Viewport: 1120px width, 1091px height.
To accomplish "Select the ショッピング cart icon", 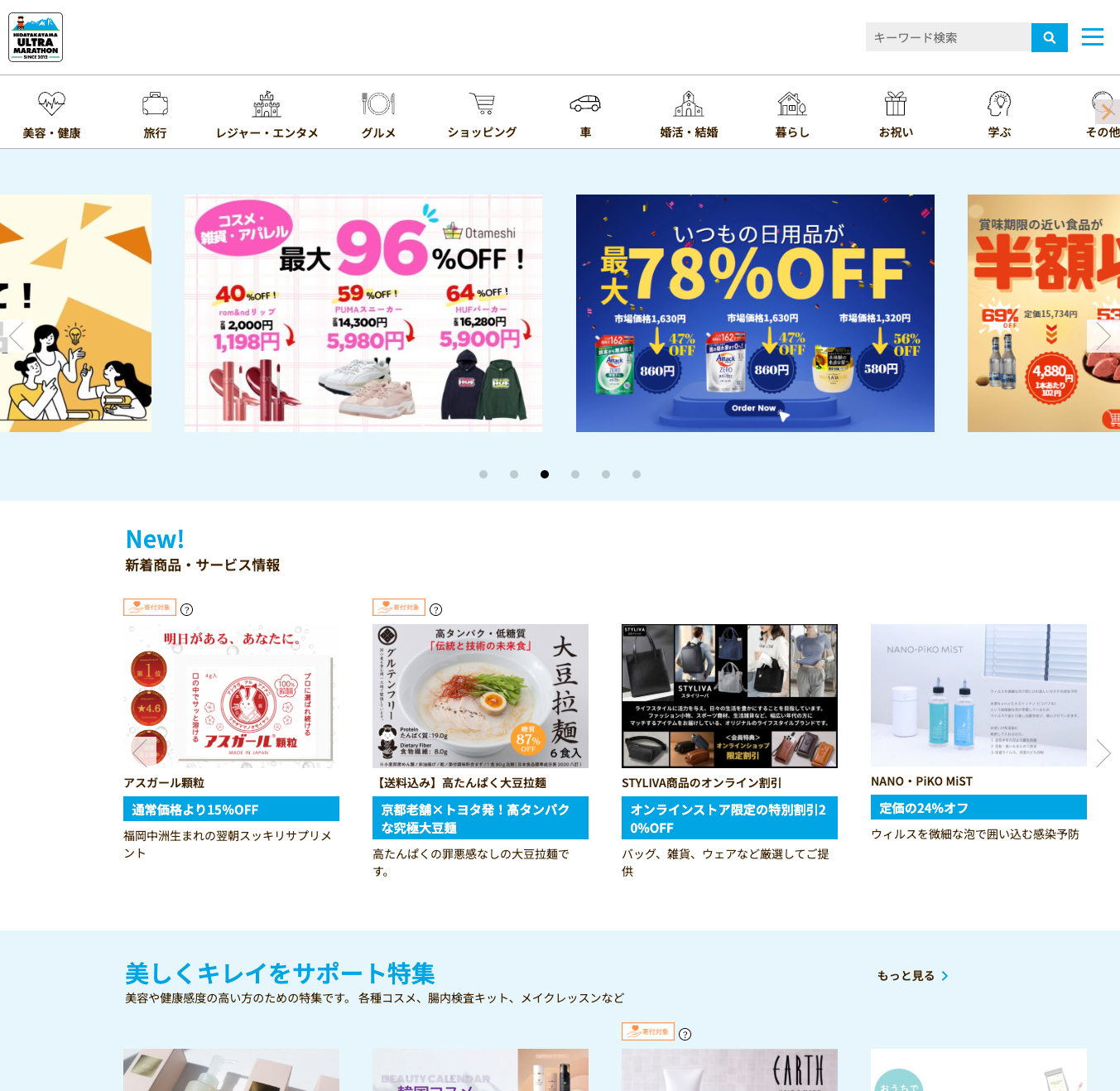I will [x=482, y=103].
